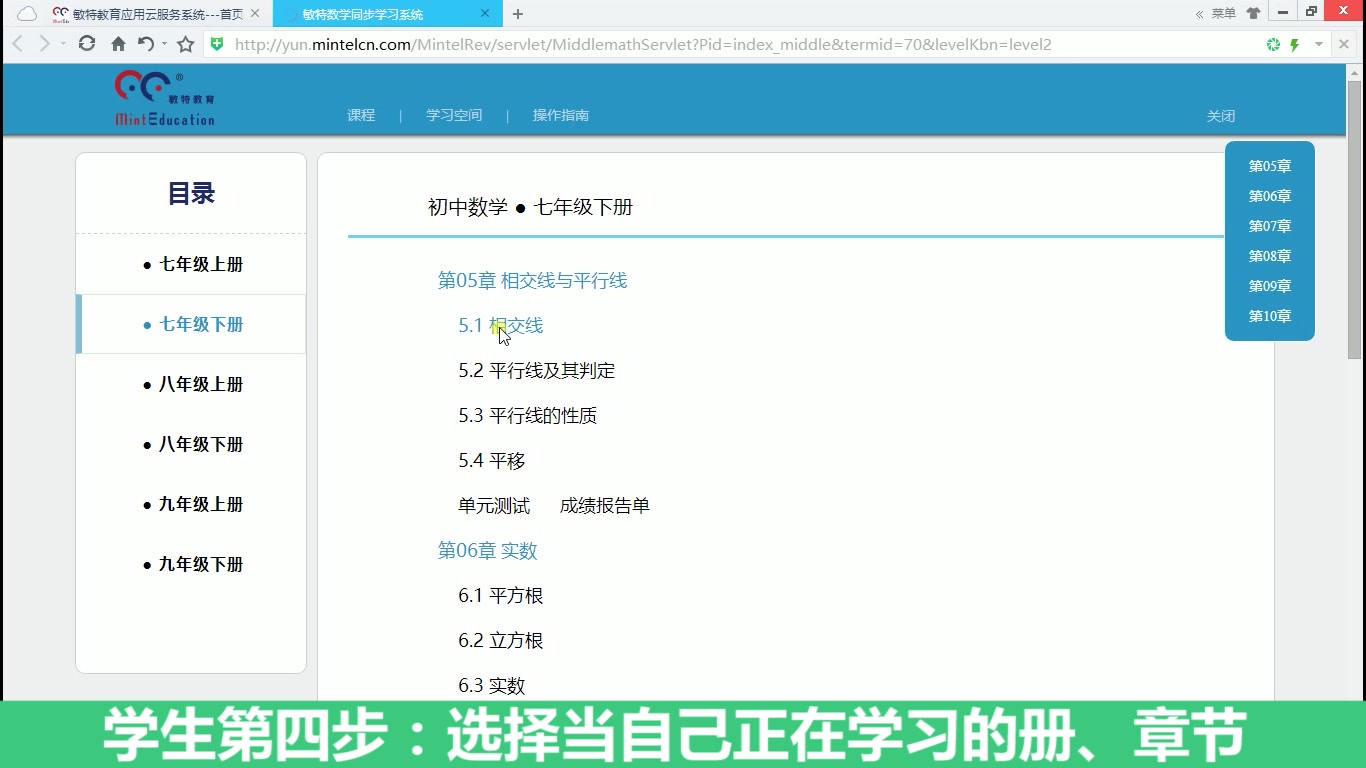Go forward with the browser forward arrow
The height and width of the screenshot is (768, 1366).
click(x=44, y=44)
